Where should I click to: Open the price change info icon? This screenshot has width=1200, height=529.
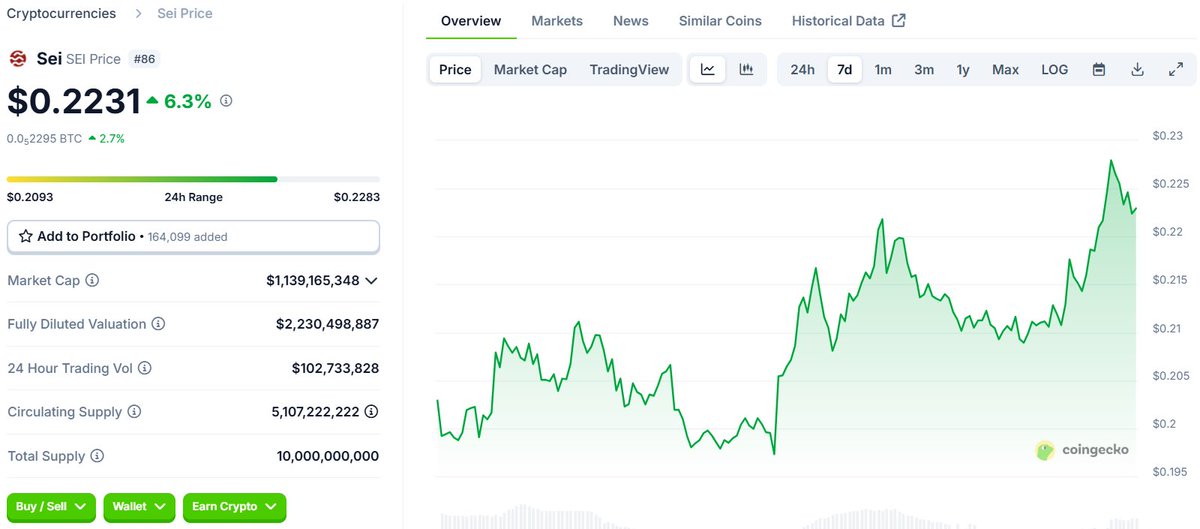click(226, 101)
